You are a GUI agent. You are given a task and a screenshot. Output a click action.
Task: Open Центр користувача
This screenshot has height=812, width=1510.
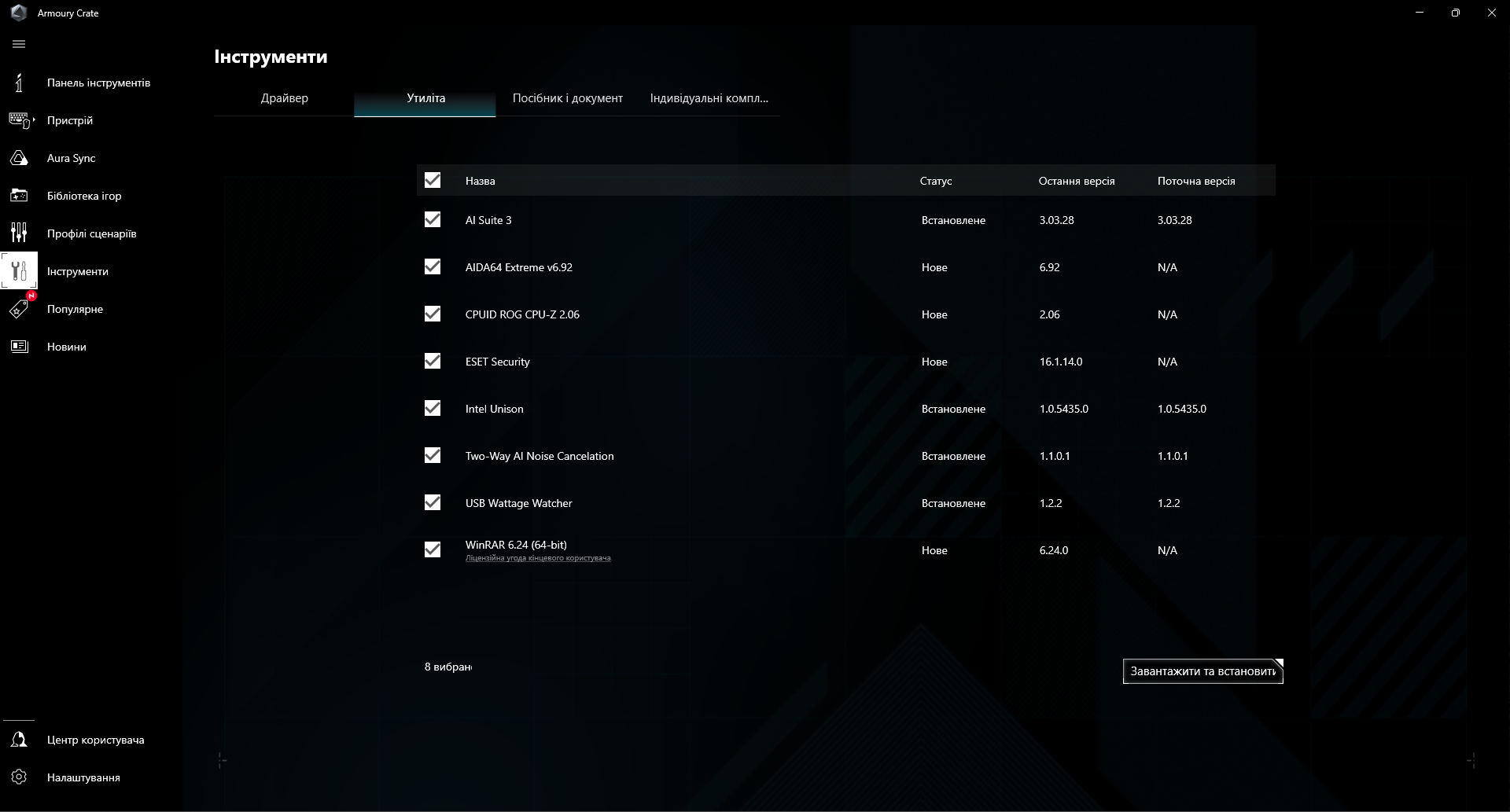pos(94,740)
